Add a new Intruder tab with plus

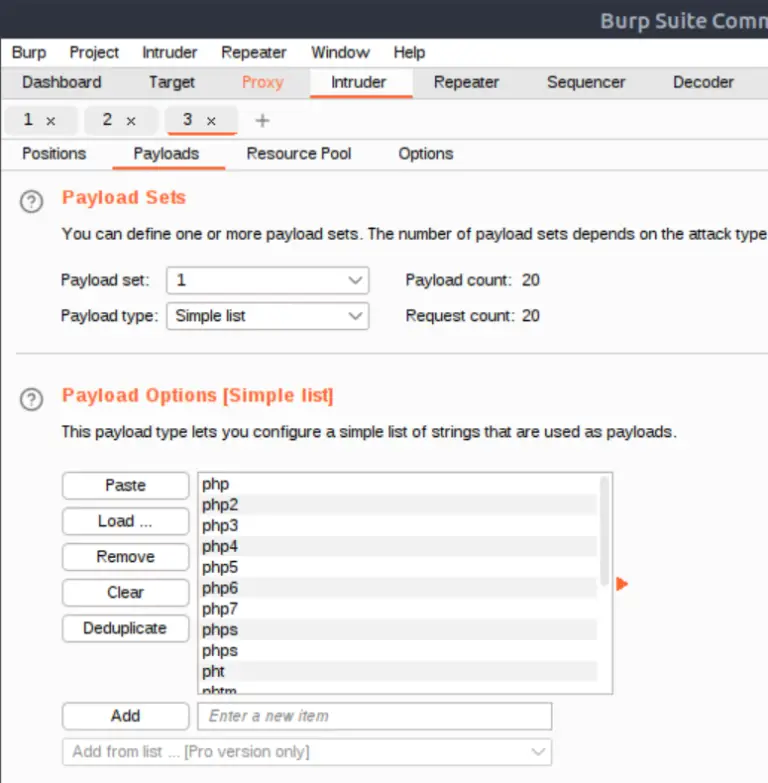pos(262,120)
